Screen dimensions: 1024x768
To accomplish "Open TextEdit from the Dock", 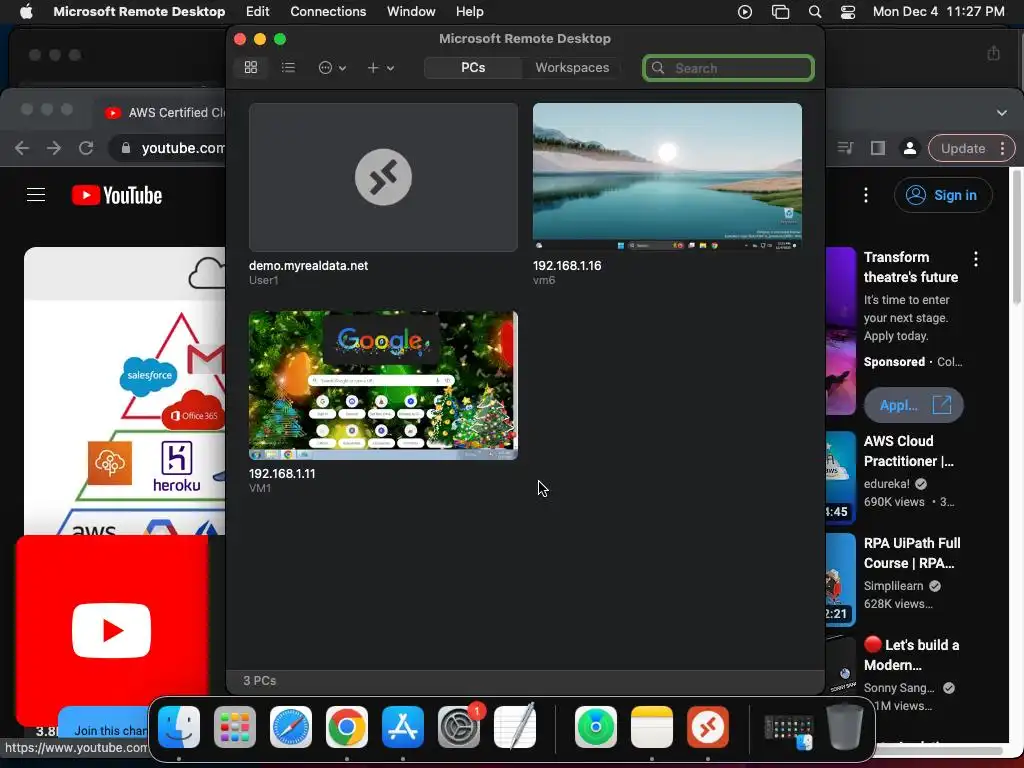I will [x=515, y=727].
